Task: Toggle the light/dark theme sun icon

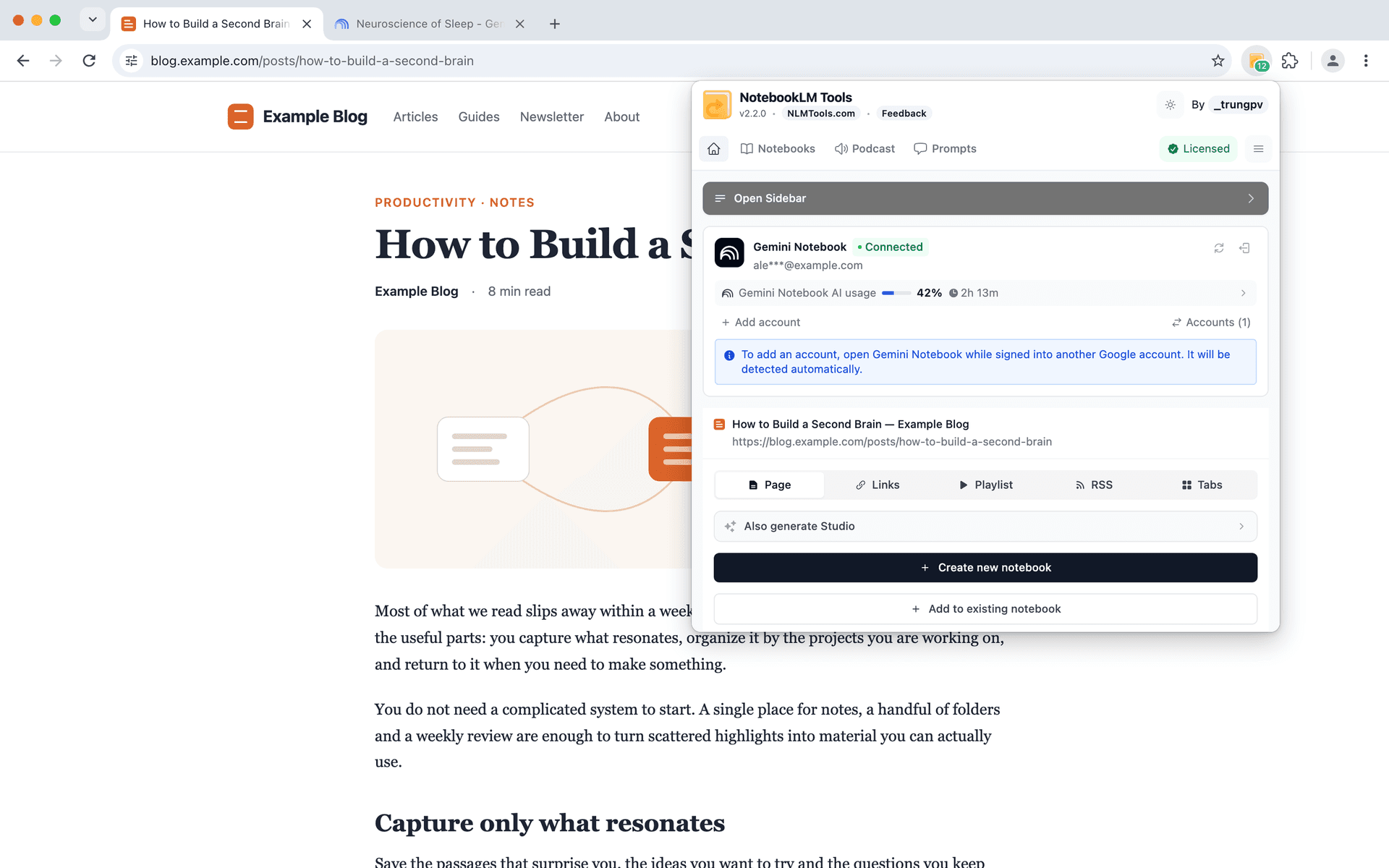Action: pos(1170,105)
